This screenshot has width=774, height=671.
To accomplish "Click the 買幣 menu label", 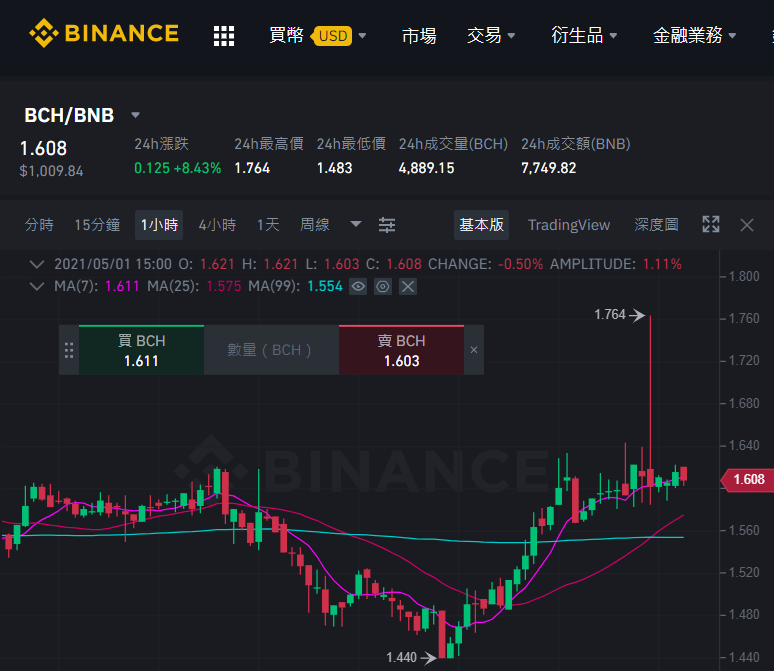I will 286,36.
